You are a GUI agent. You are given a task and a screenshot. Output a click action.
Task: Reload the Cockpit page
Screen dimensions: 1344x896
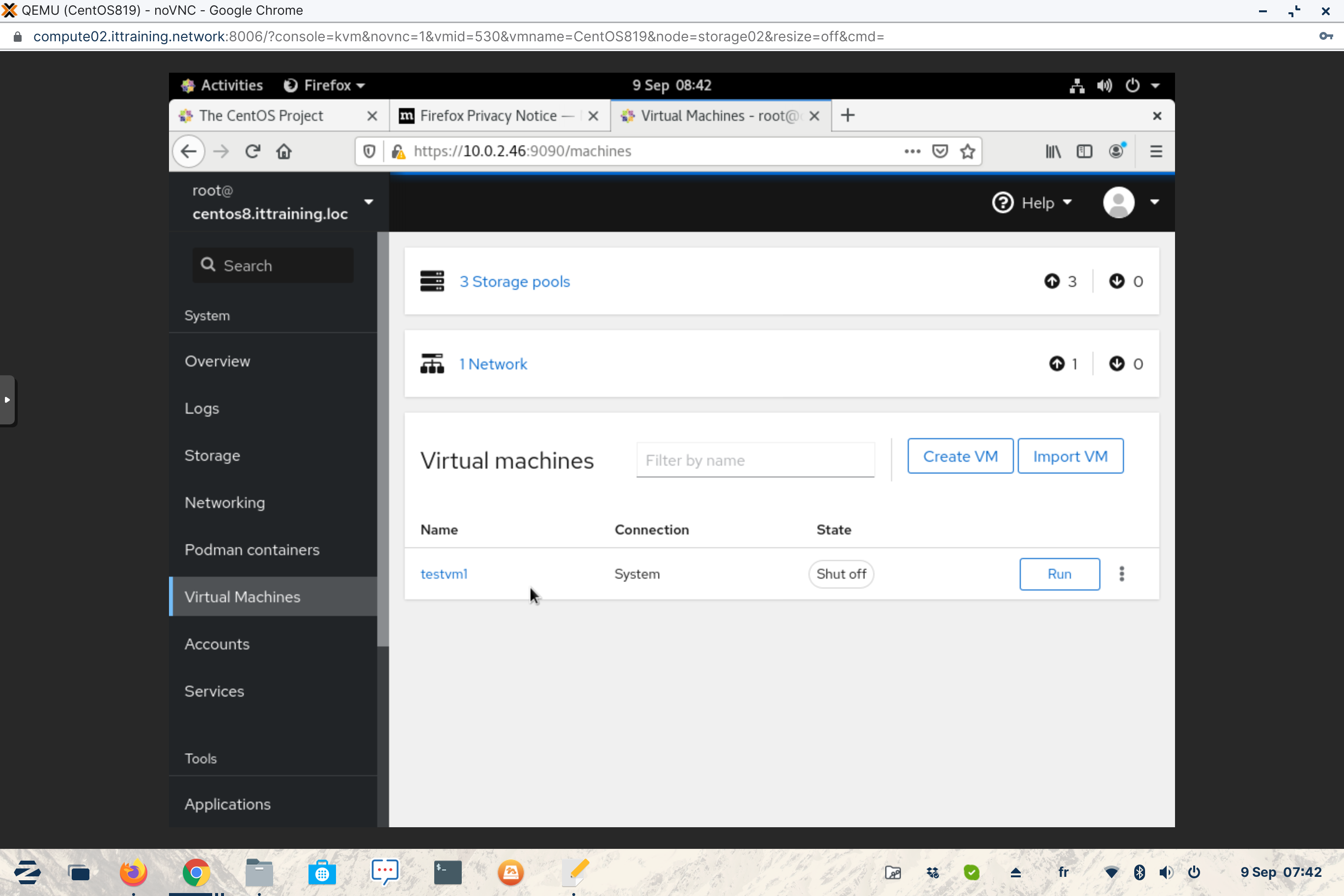point(252,151)
